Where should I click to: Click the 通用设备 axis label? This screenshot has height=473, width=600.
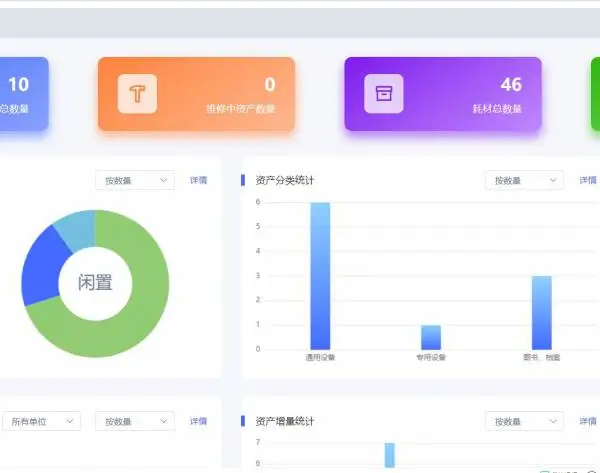coord(320,357)
